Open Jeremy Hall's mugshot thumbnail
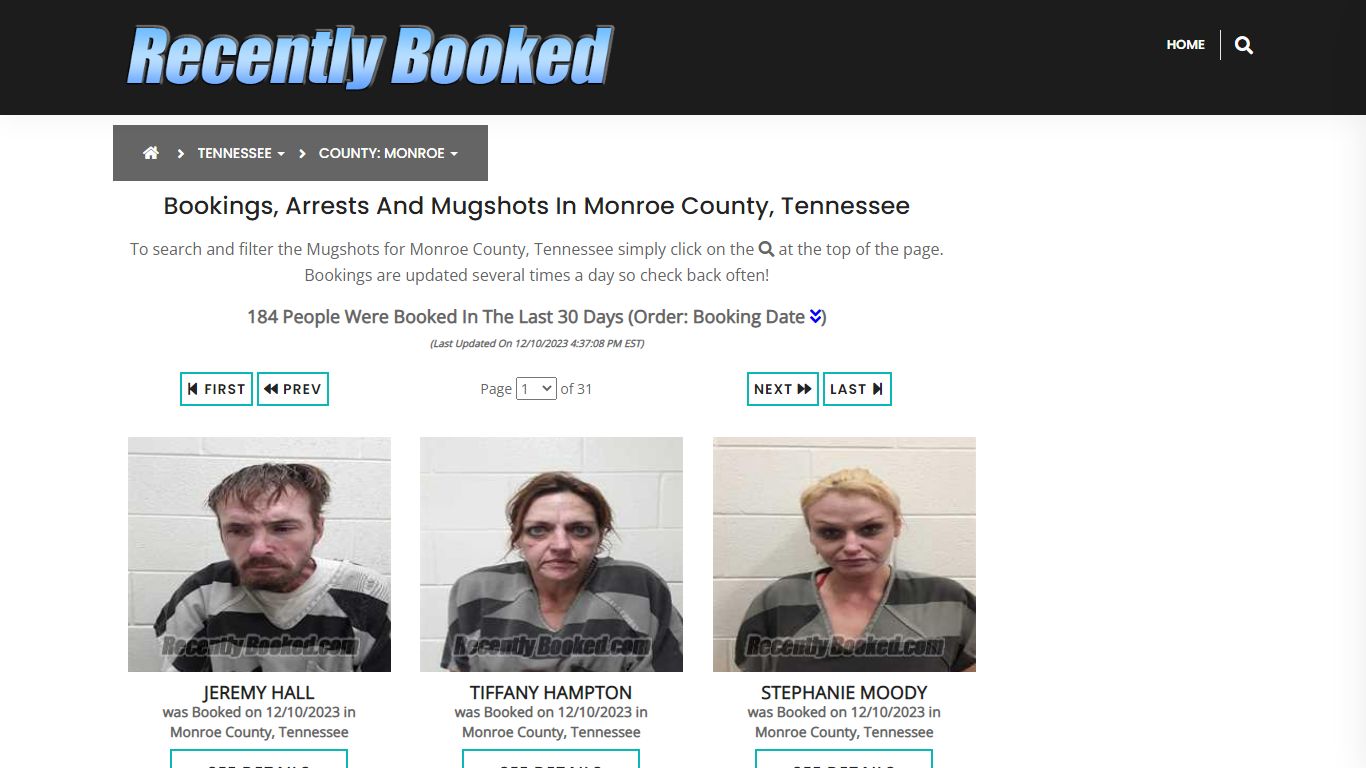The width and height of the screenshot is (1366, 768). pos(259,554)
